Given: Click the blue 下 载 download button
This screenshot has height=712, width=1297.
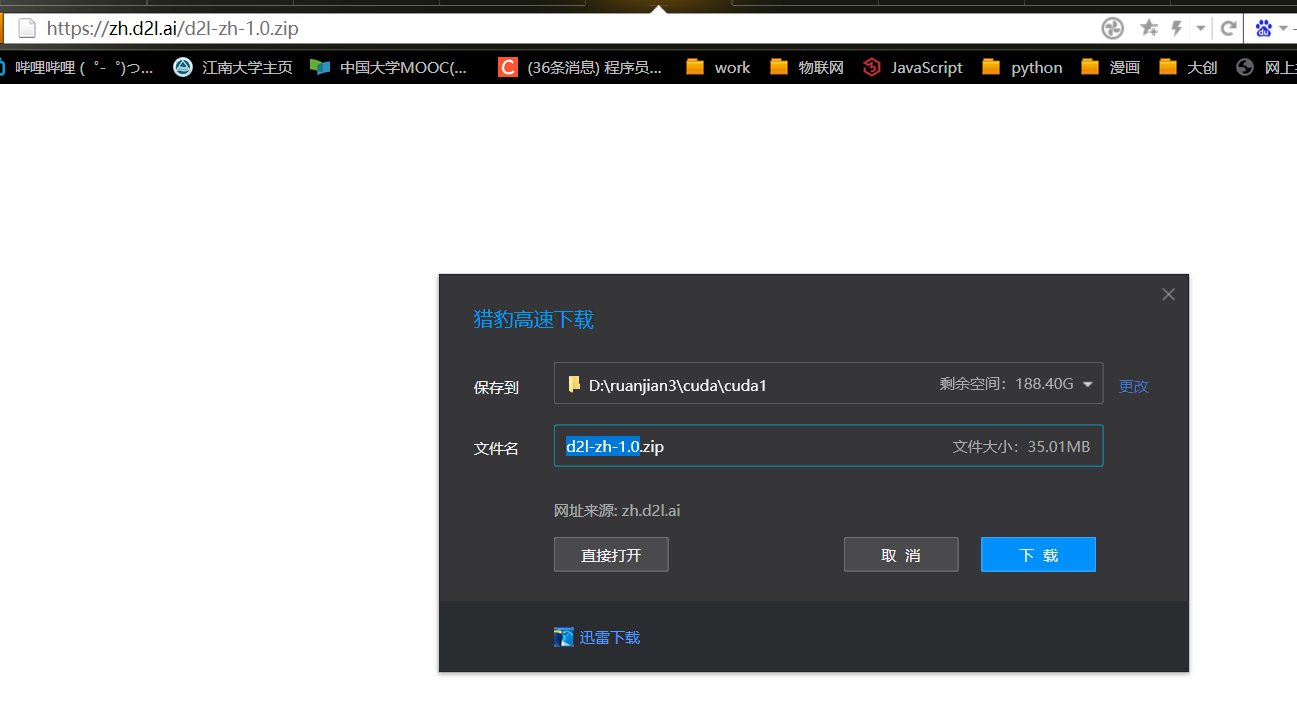Looking at the screenshot, I should 1038,555.
